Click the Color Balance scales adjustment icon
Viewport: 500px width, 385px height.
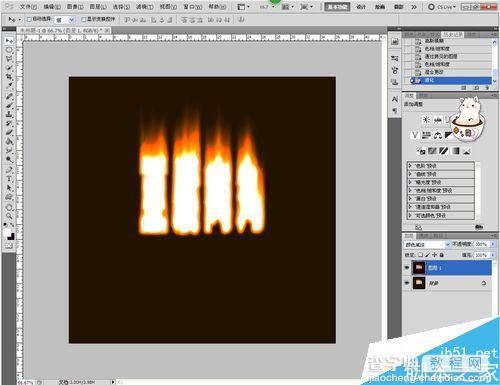(x=438, y=135)
